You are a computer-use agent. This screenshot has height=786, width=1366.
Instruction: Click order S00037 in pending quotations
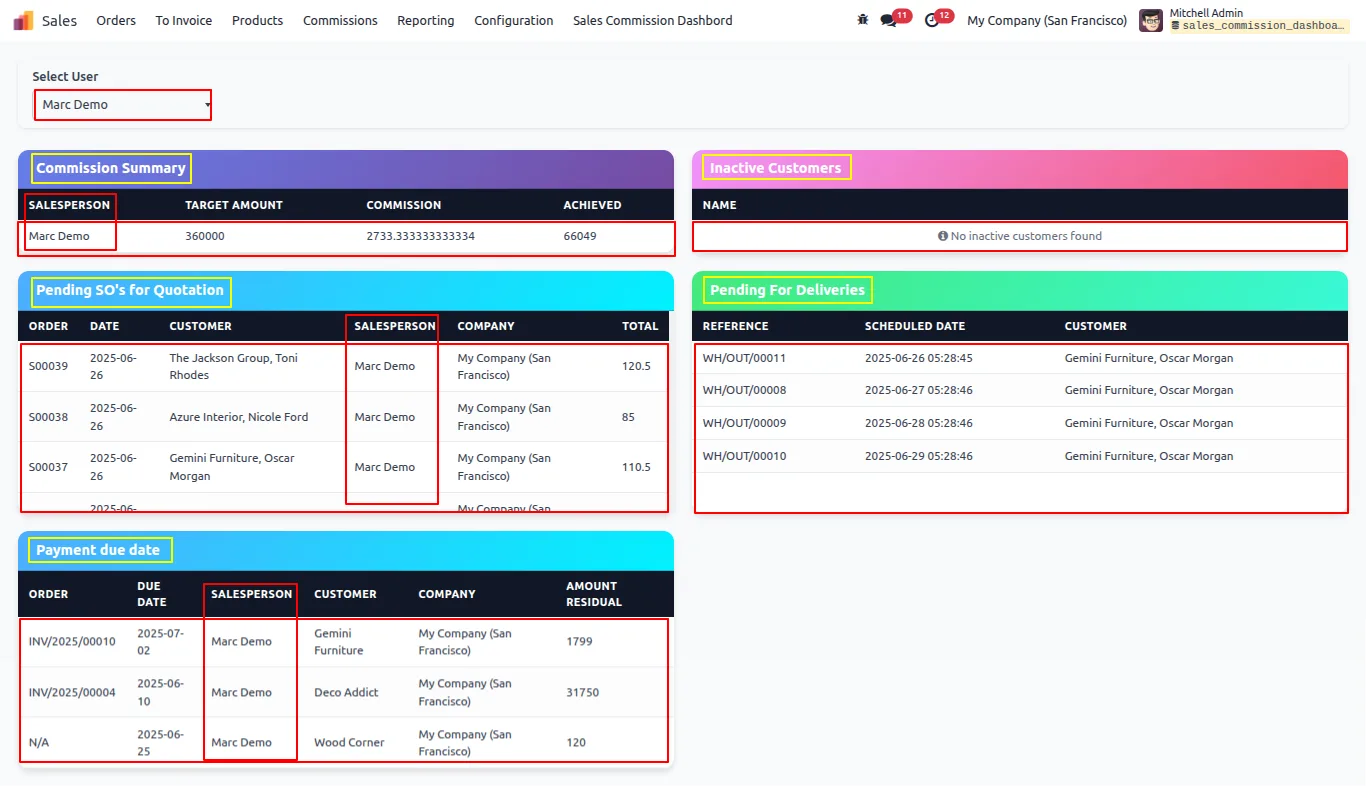[49, 467]
